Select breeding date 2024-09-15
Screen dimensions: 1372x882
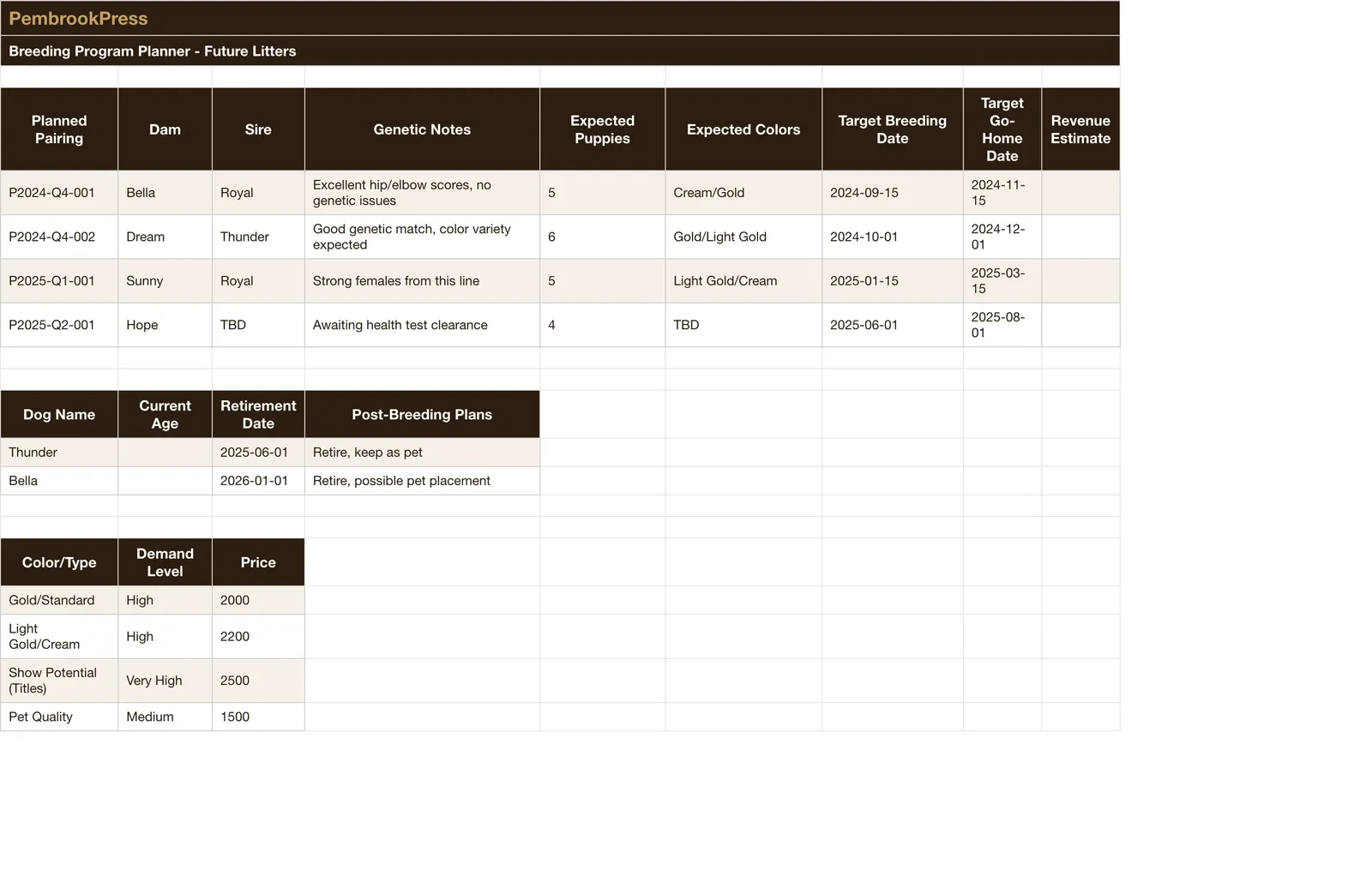point(892,193)
